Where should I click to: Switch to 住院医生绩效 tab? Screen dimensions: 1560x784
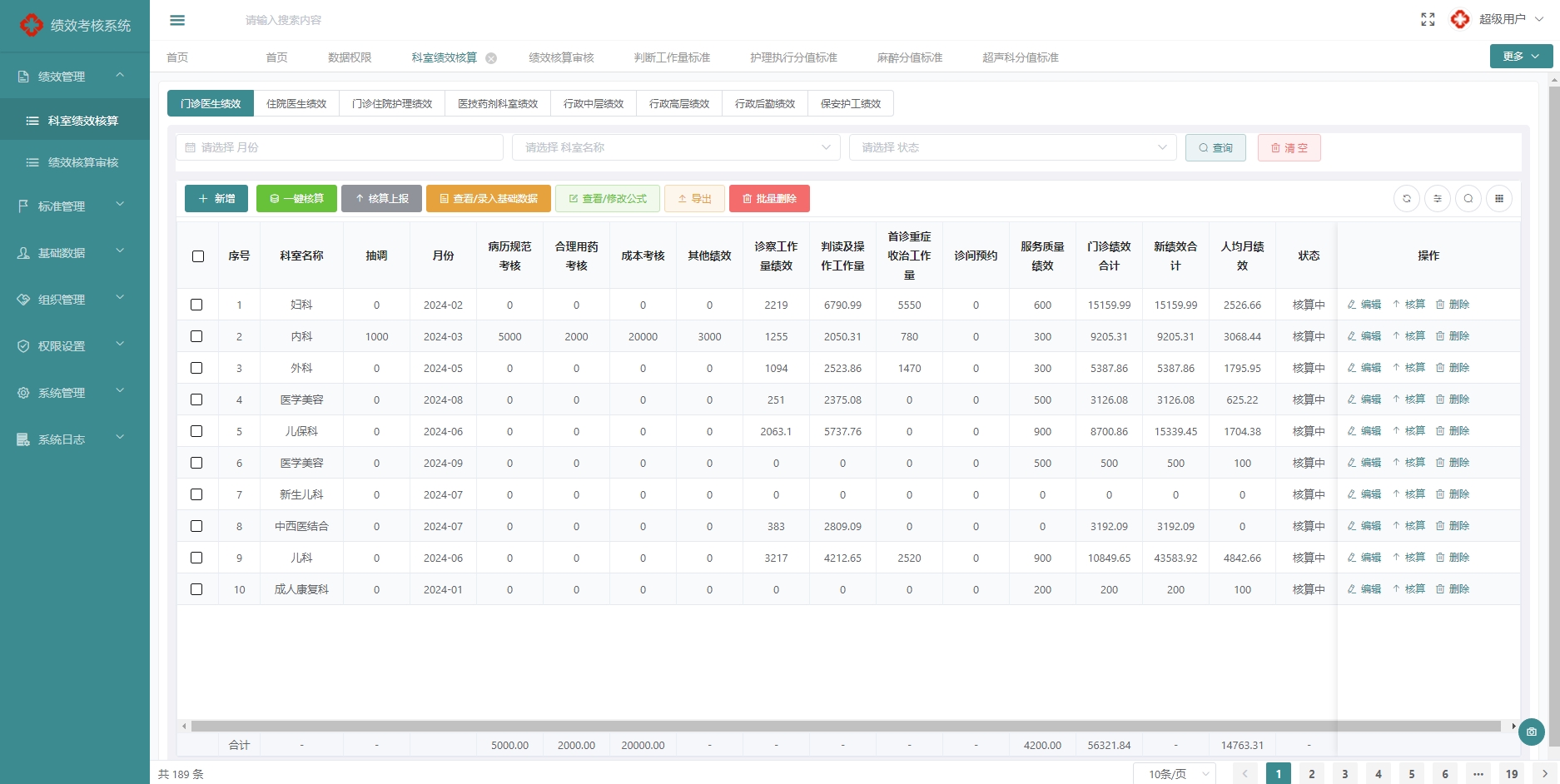[x=296, y=103]
